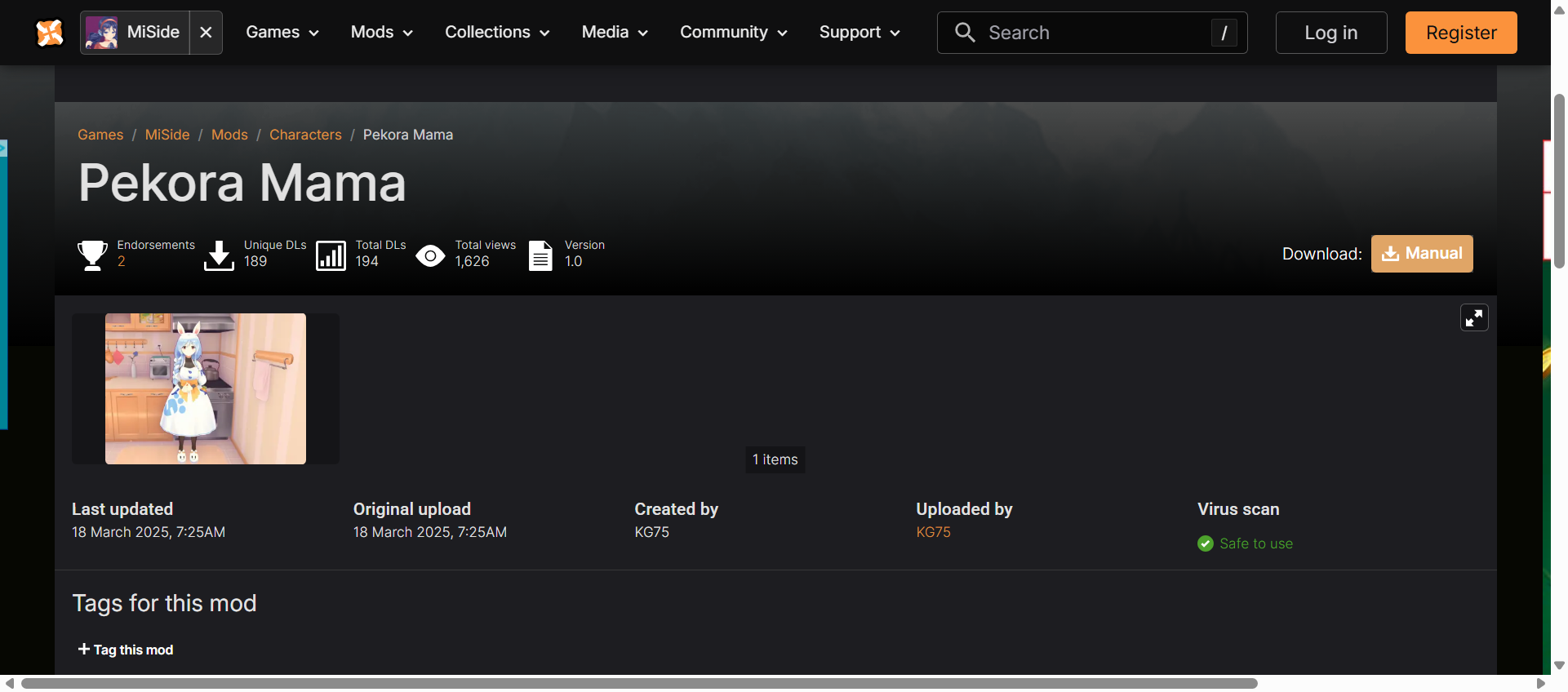
Task: Click the Total DLs bar chart icon
Action: pos(331,255)
